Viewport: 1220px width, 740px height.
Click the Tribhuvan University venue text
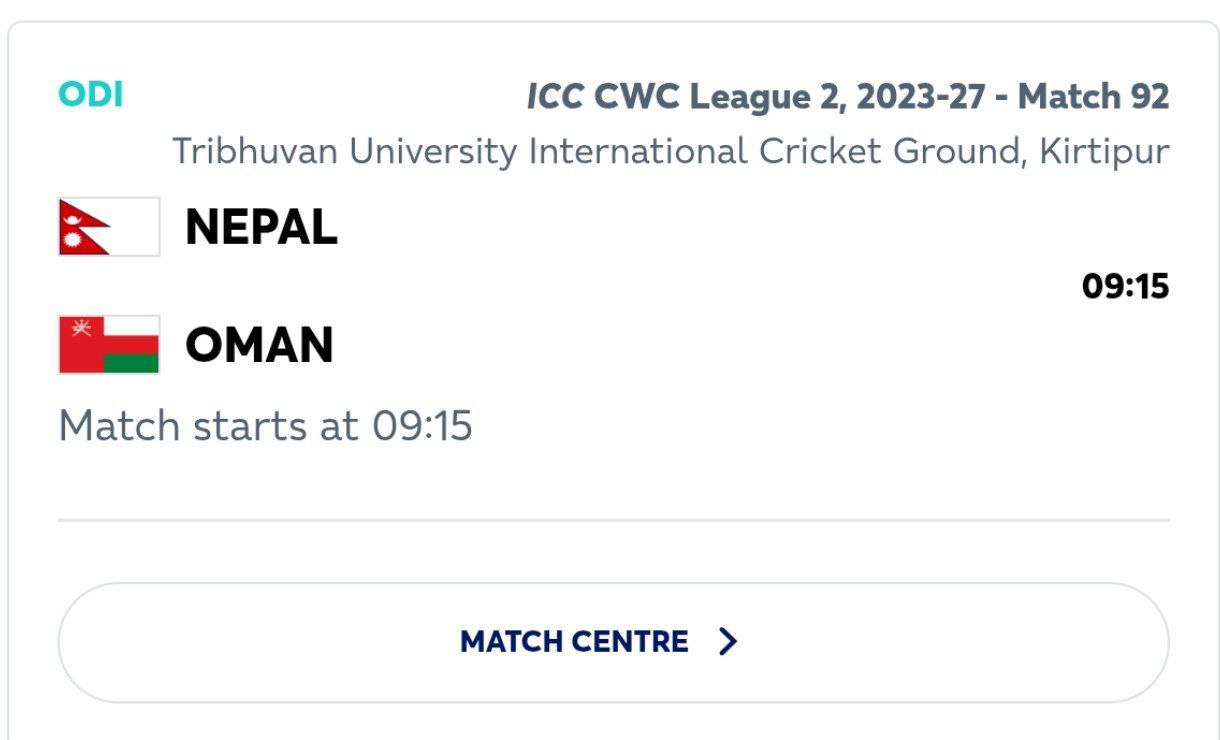tap(670, 152)
